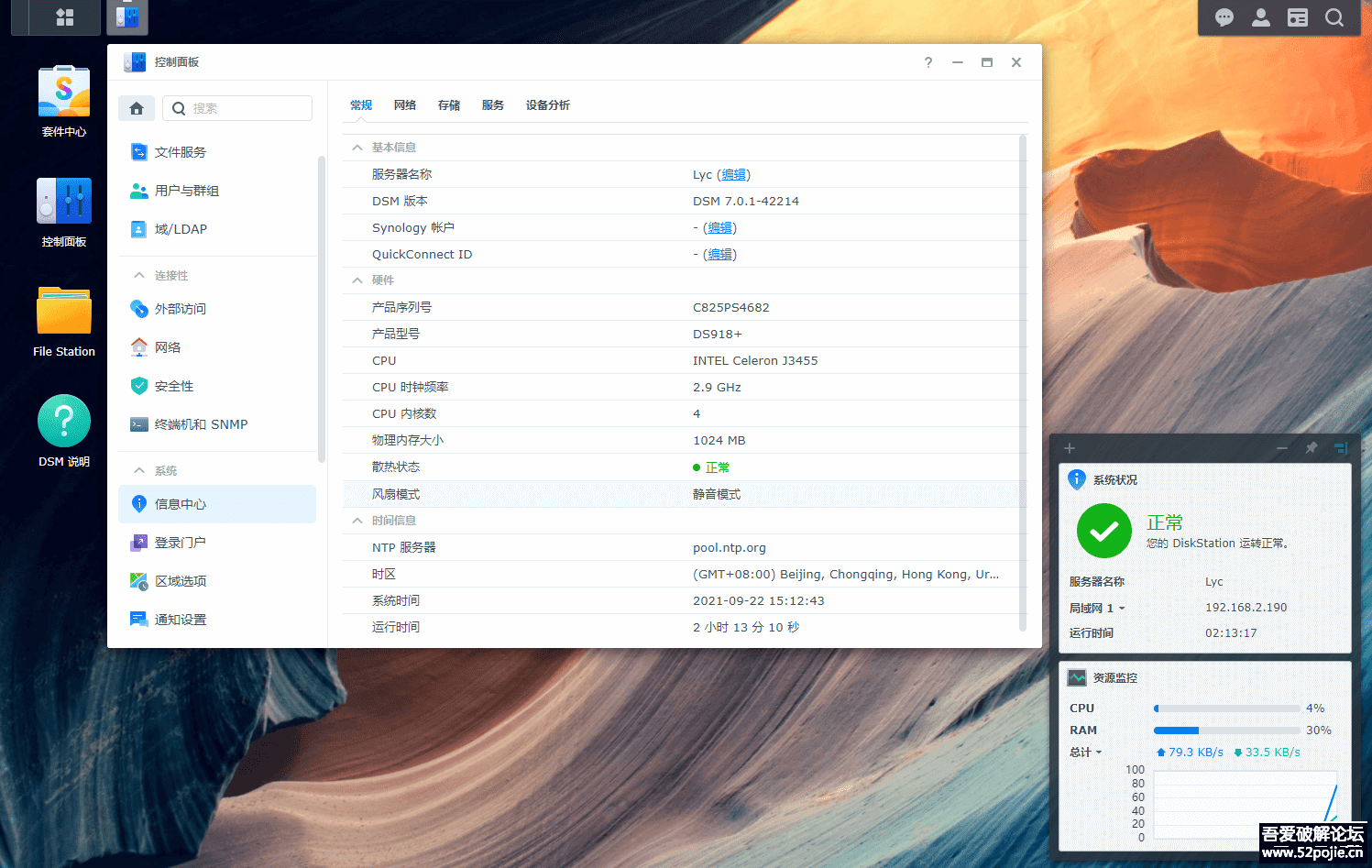The image size is (1372, 868).
Task: Select Domain/LDAP (域/LDAP) in sidebar
Action: pos(217,229)
